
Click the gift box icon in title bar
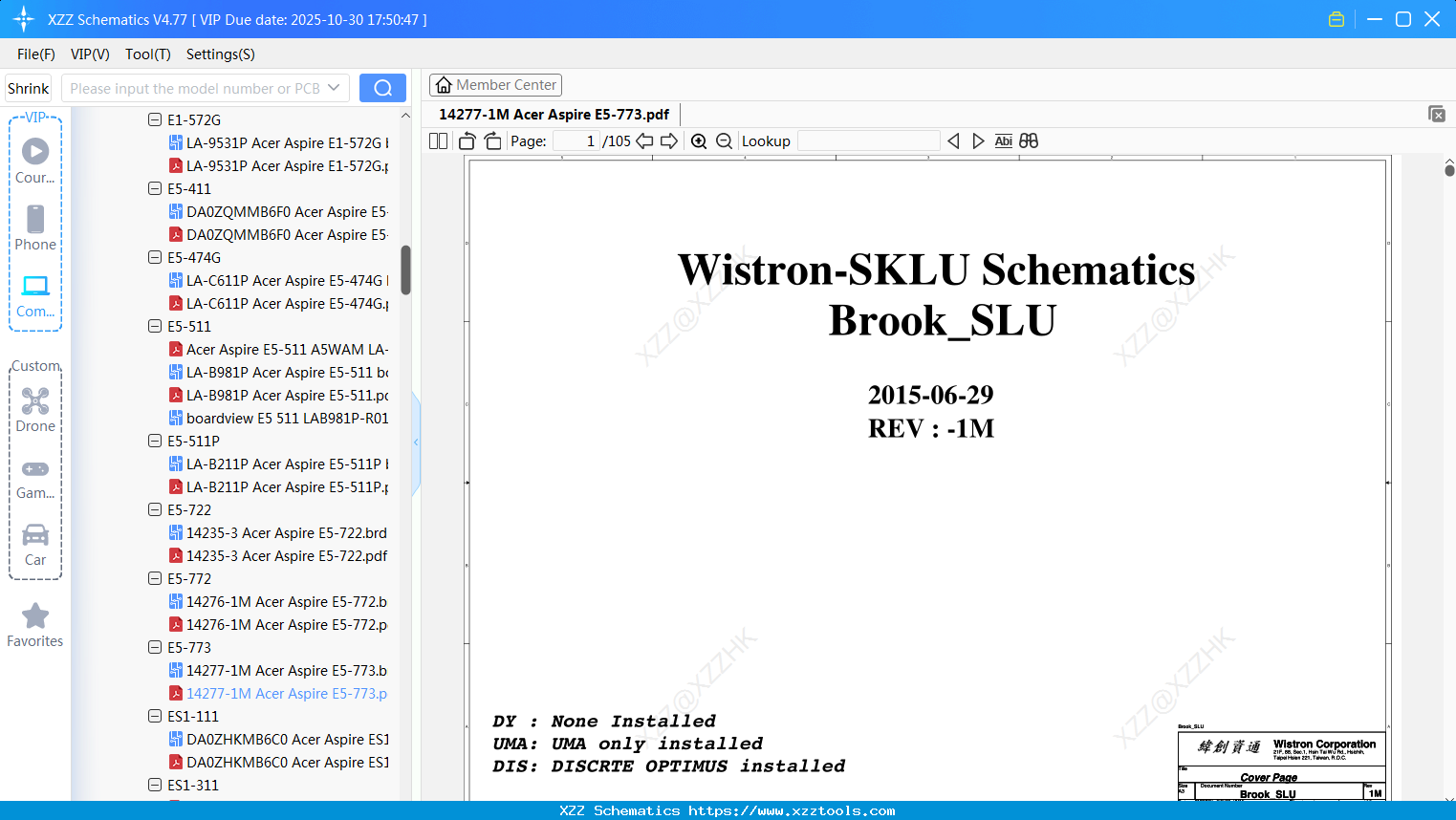pos(1336,19)
